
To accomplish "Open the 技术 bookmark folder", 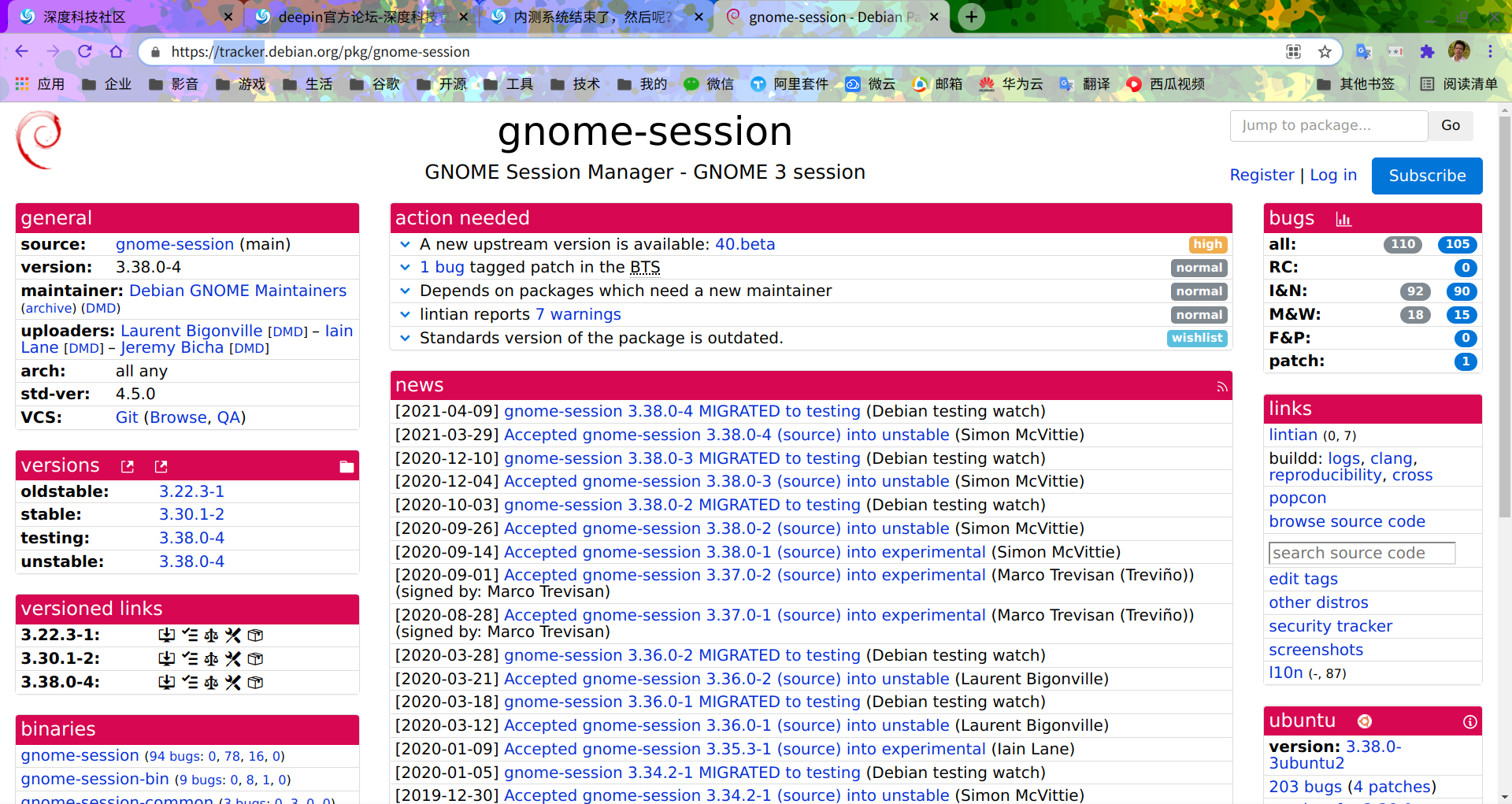I will point(576,83).
